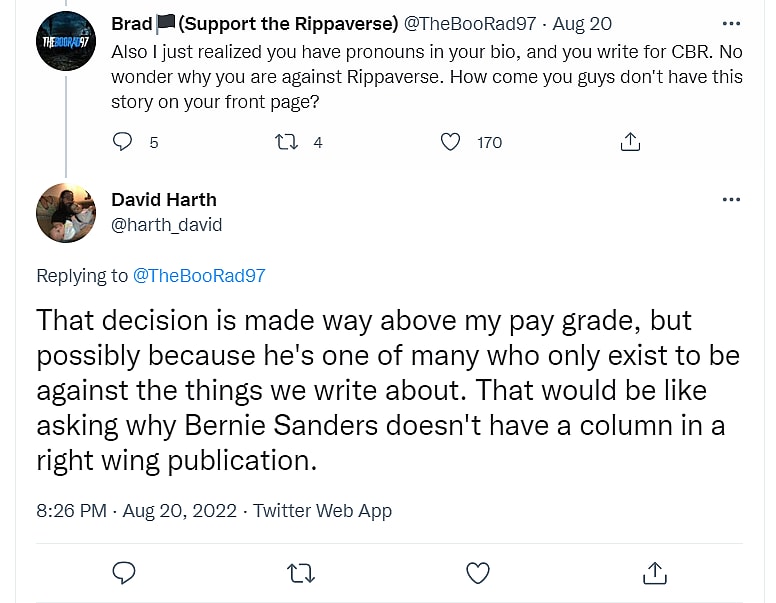Open more options on Brad's tweet
This screenshot has width=776, height=603.
click(731, 23)
